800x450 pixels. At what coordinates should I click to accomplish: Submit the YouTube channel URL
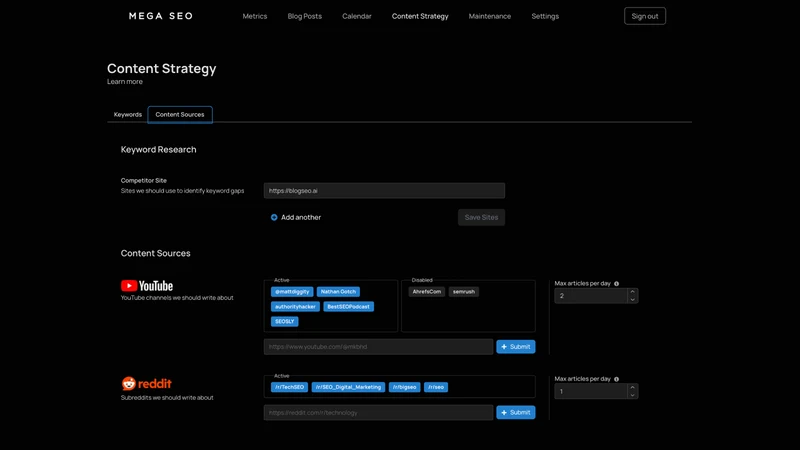click(x=516, y=347)
